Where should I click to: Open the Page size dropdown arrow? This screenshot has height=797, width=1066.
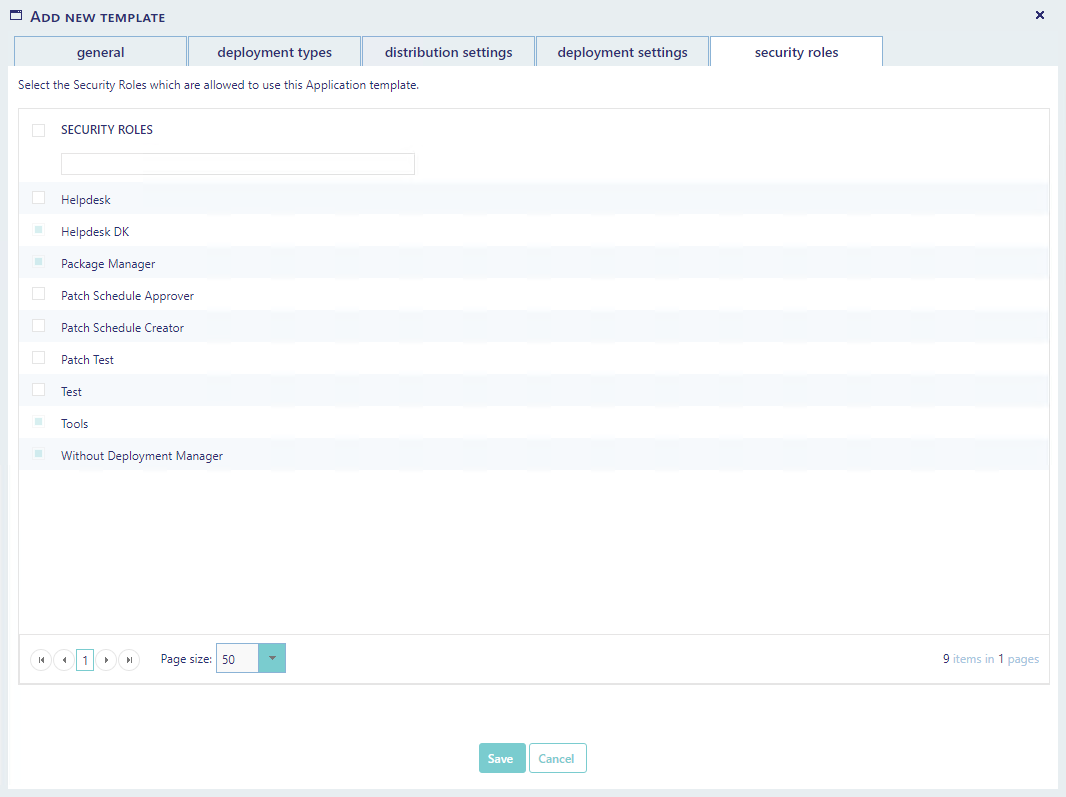pos(272,659)
